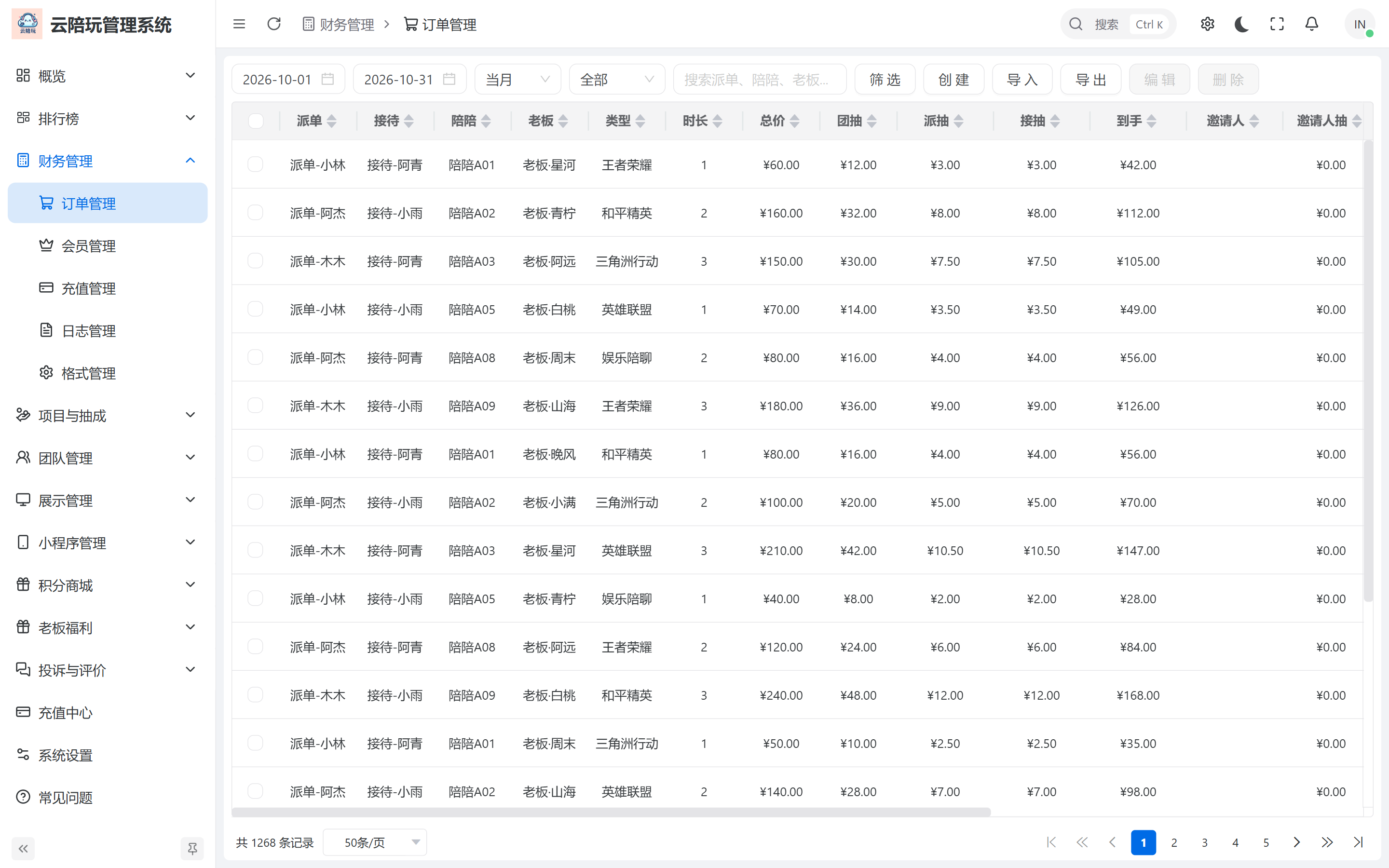Click the pin icon at sidebar bottom
1389x868 pixels.
point(192,849)
